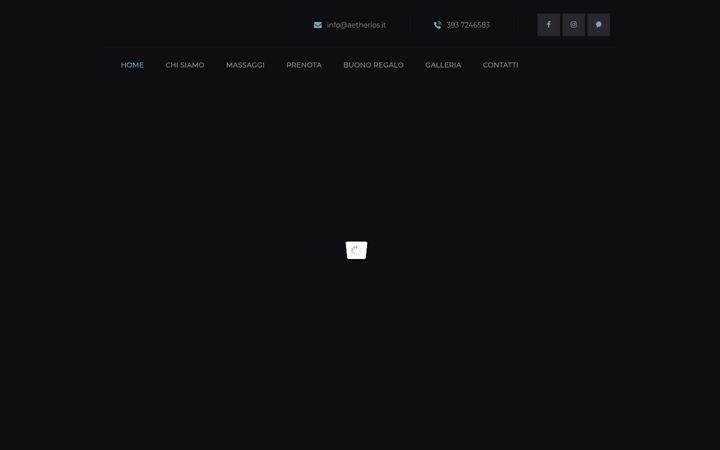Open the Instagram social icon
This screenshot has height=450, width=720.
[x=574, y=25]
